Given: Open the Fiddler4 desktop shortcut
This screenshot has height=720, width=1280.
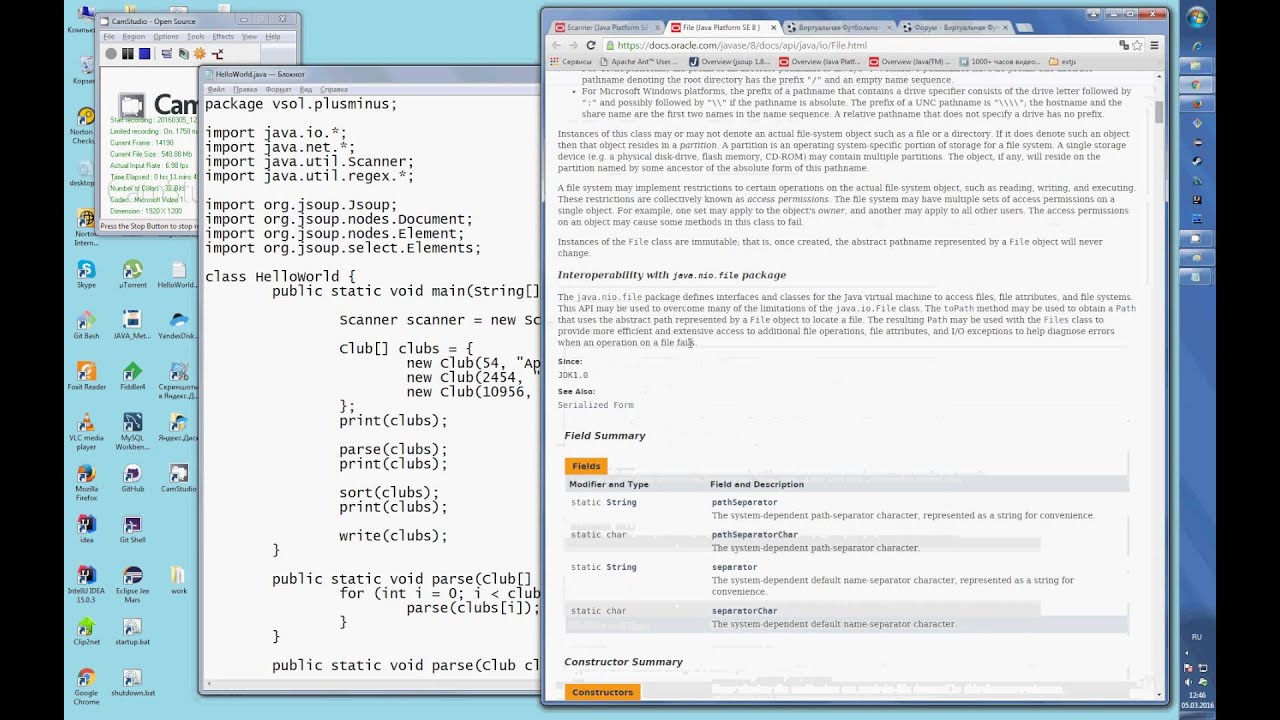Looking at the screenshot, I should (x=132, y=376).
